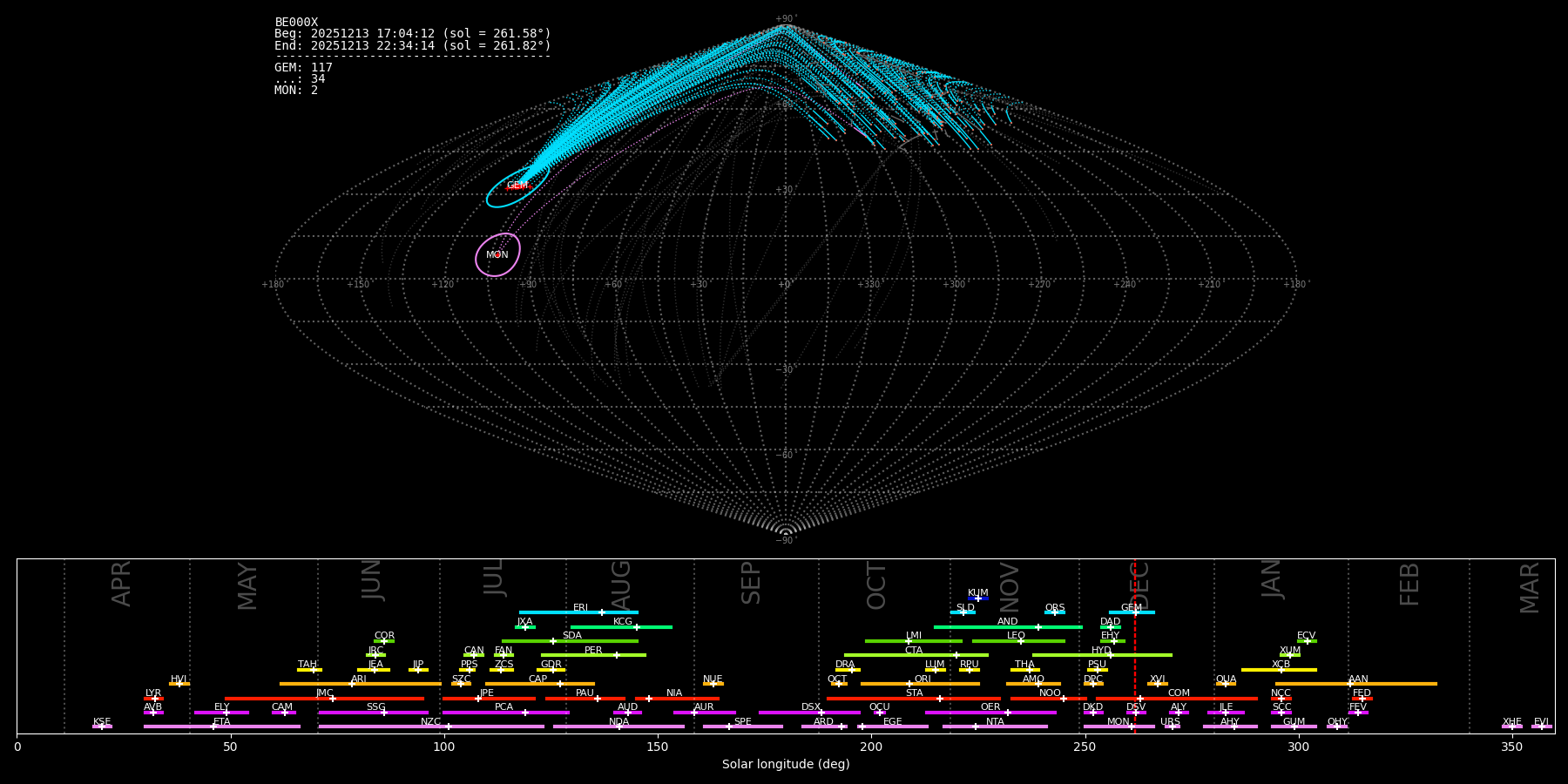Click the FEB month label
1568x784 pixels.
[1409, 584]
